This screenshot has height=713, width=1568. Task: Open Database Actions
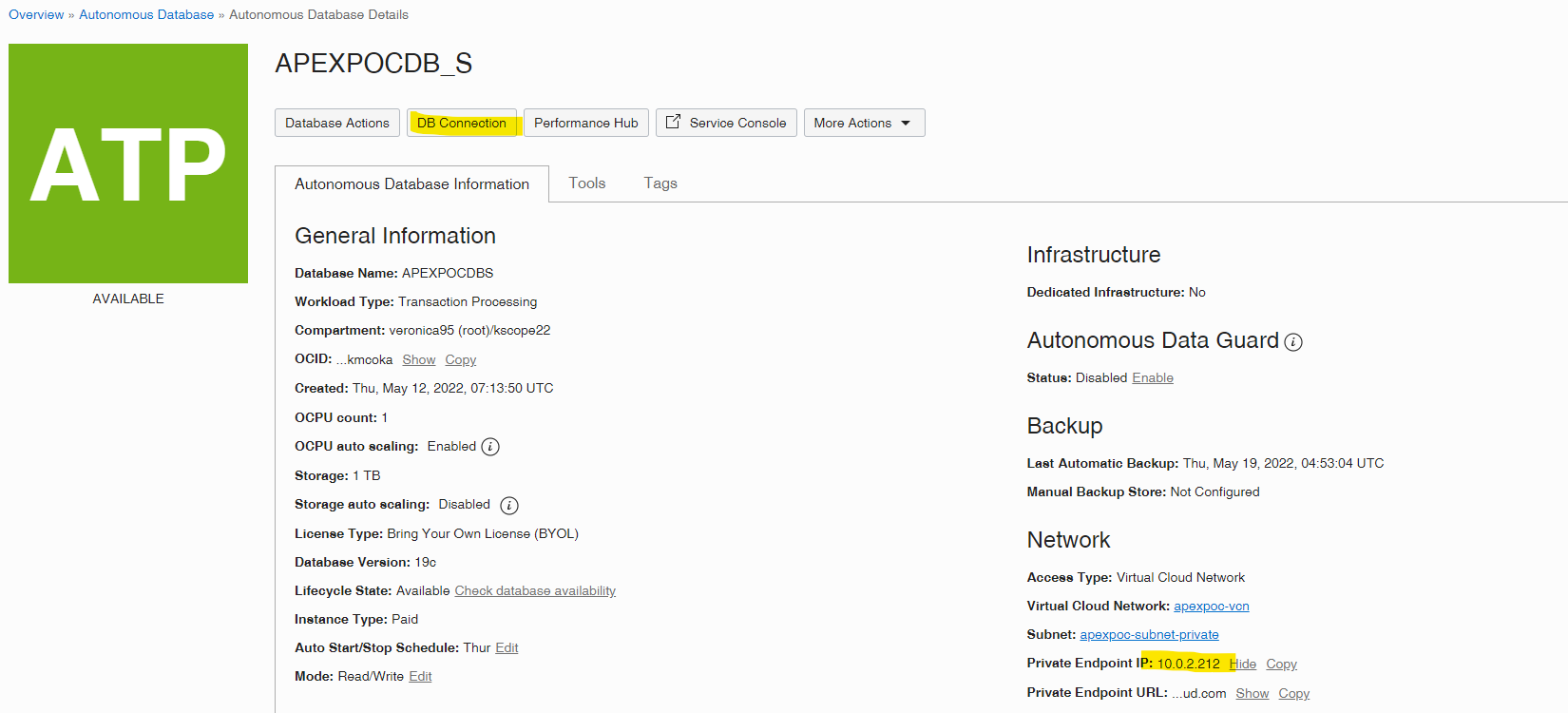point(337,123)
